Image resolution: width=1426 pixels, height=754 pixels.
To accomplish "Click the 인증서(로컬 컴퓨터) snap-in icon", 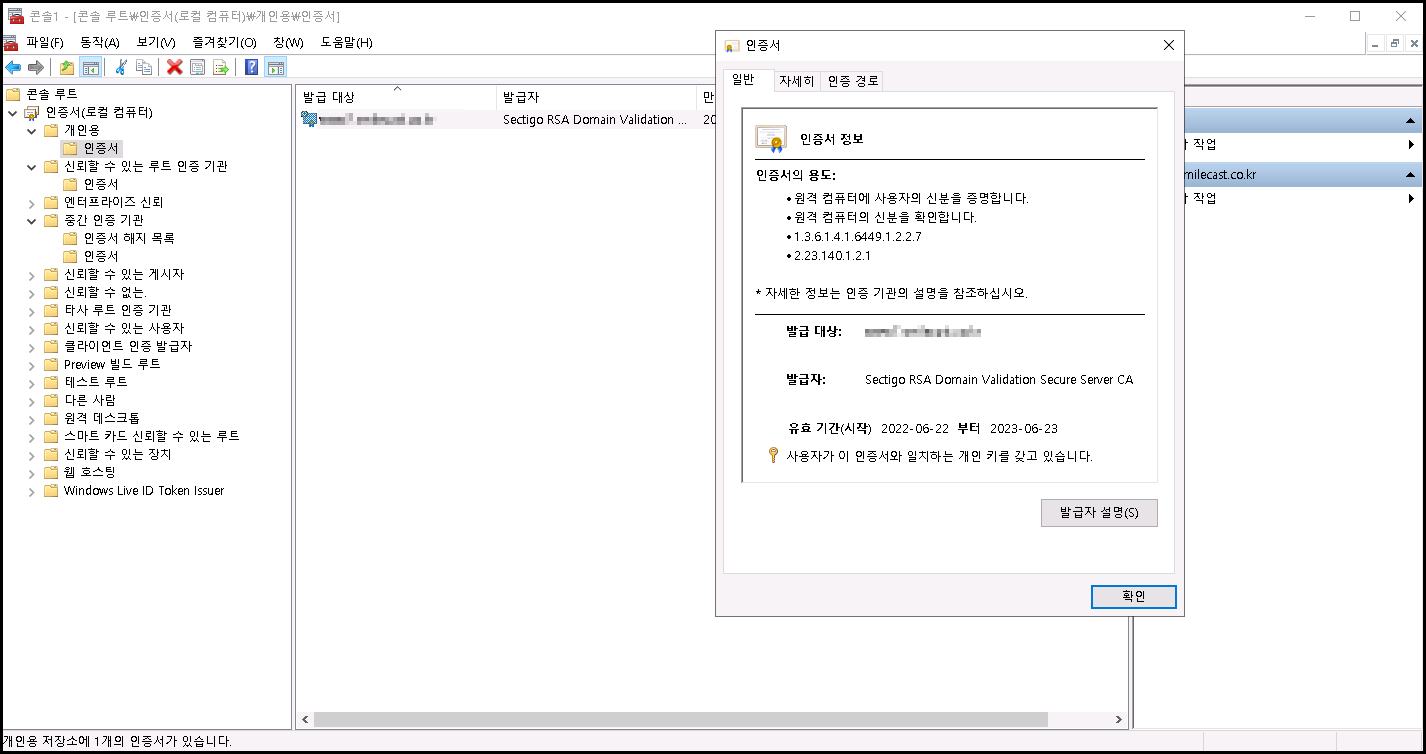I will (x=32, y=112).
